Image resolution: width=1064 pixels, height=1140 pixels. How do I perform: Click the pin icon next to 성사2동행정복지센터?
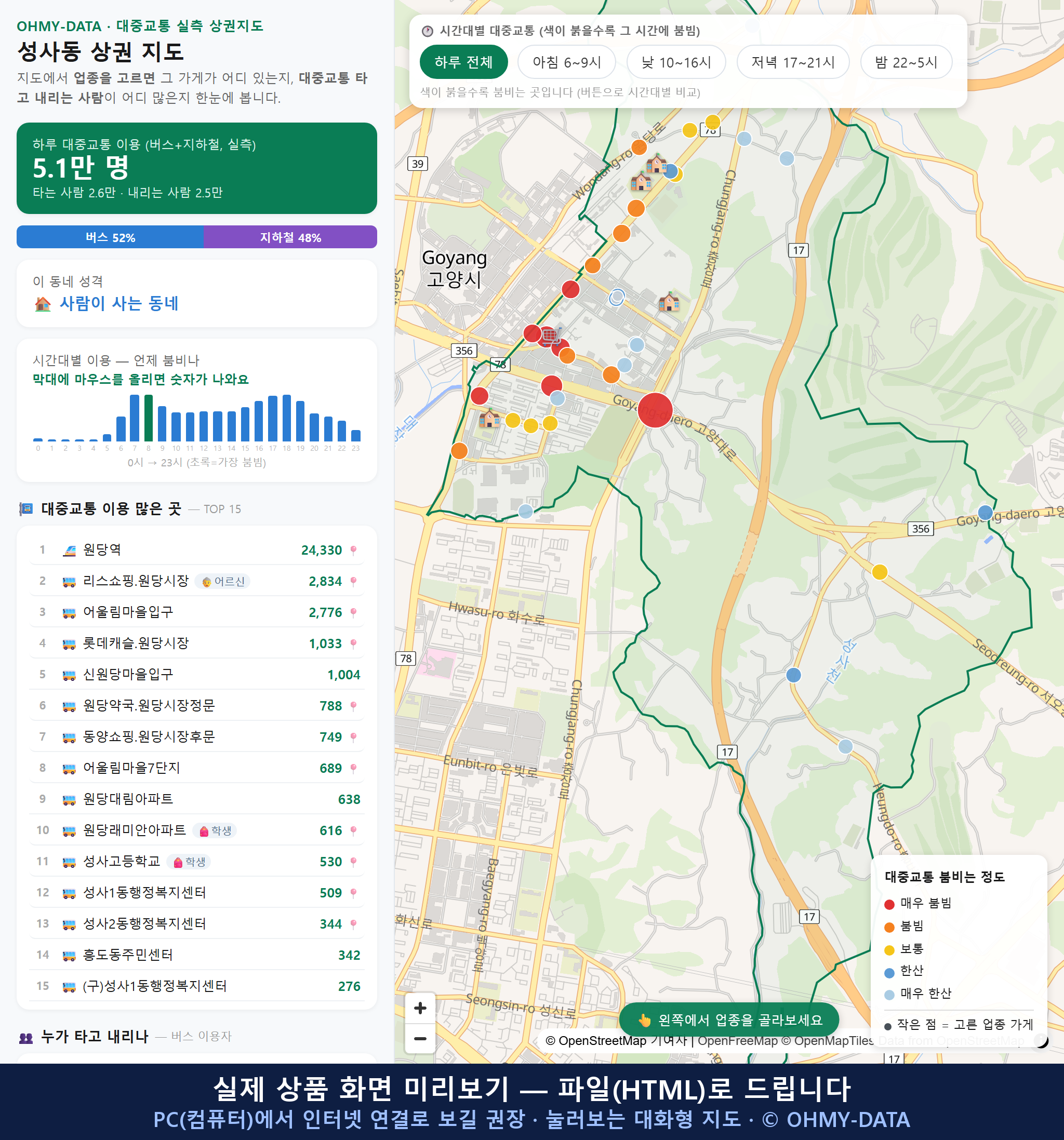pyautogui.click(x=353, y=924)
